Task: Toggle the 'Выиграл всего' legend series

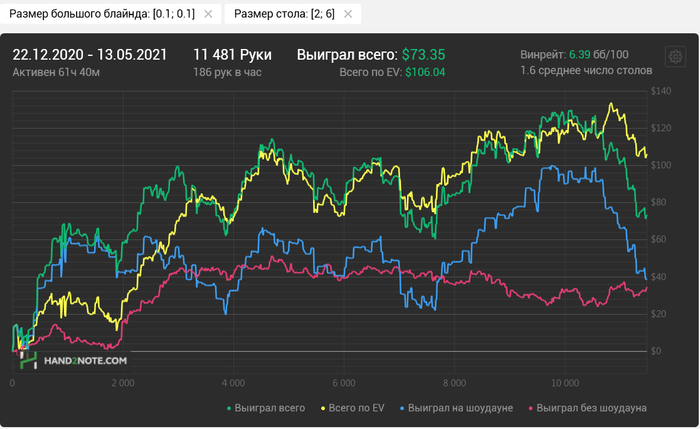Action: (266, 408)
